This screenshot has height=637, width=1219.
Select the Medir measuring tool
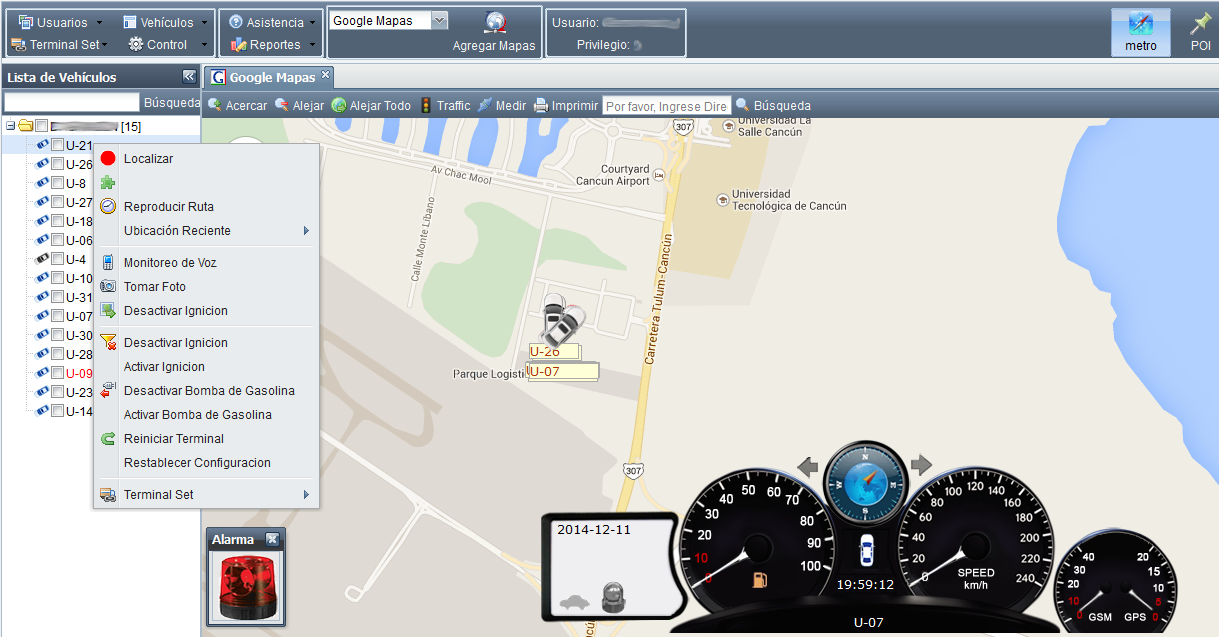[501, 106]
